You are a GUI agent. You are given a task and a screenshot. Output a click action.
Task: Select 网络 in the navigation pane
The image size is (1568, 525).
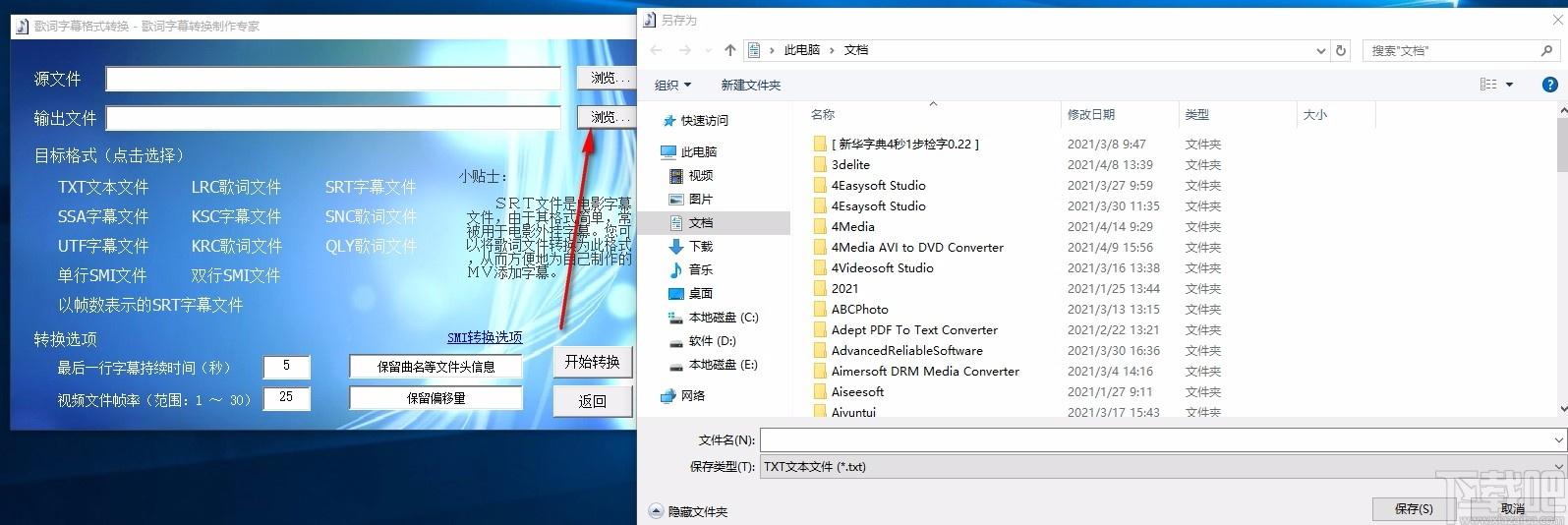click(693, 396)
